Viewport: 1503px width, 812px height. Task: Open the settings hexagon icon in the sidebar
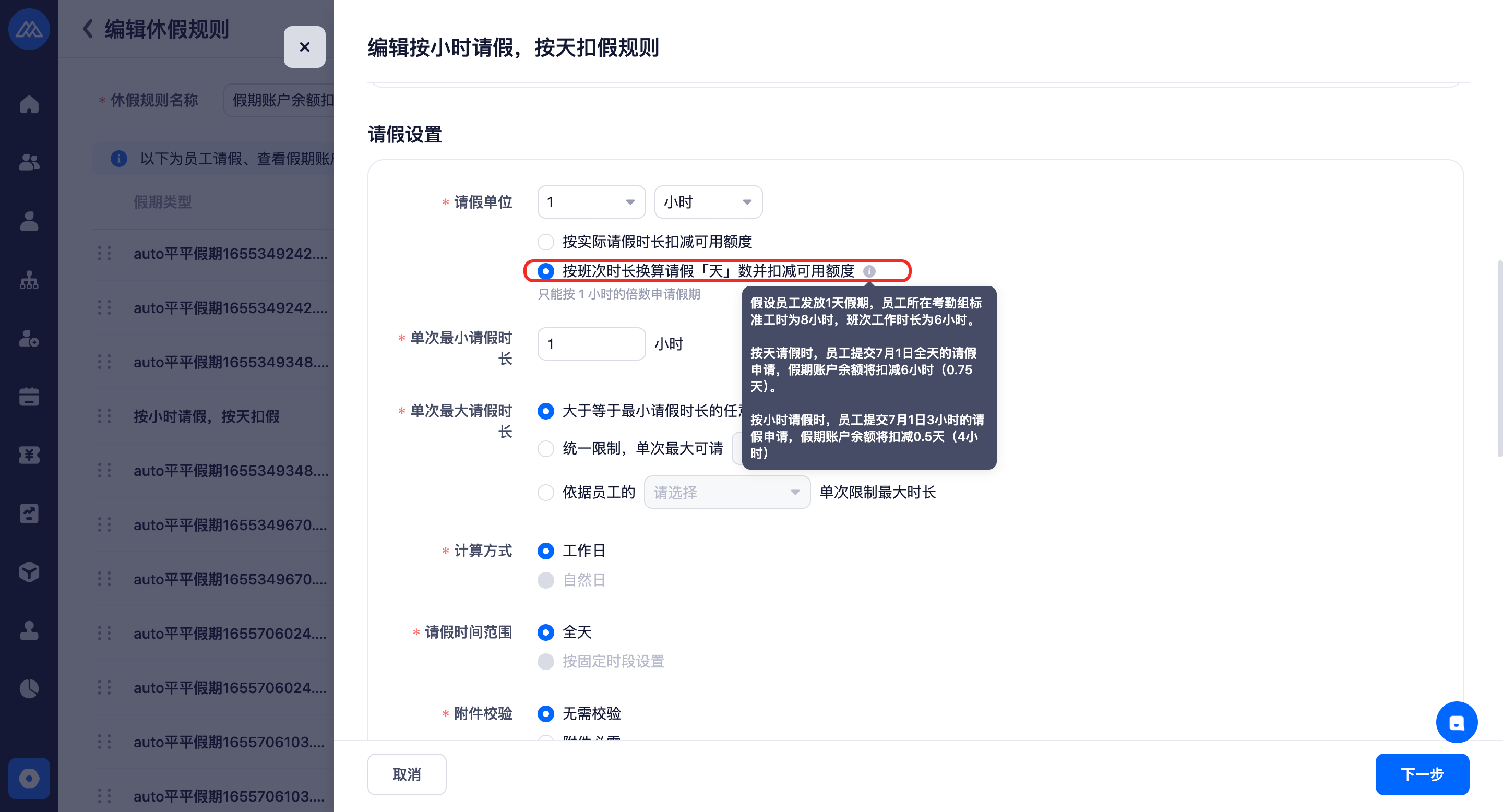point(29,778)
